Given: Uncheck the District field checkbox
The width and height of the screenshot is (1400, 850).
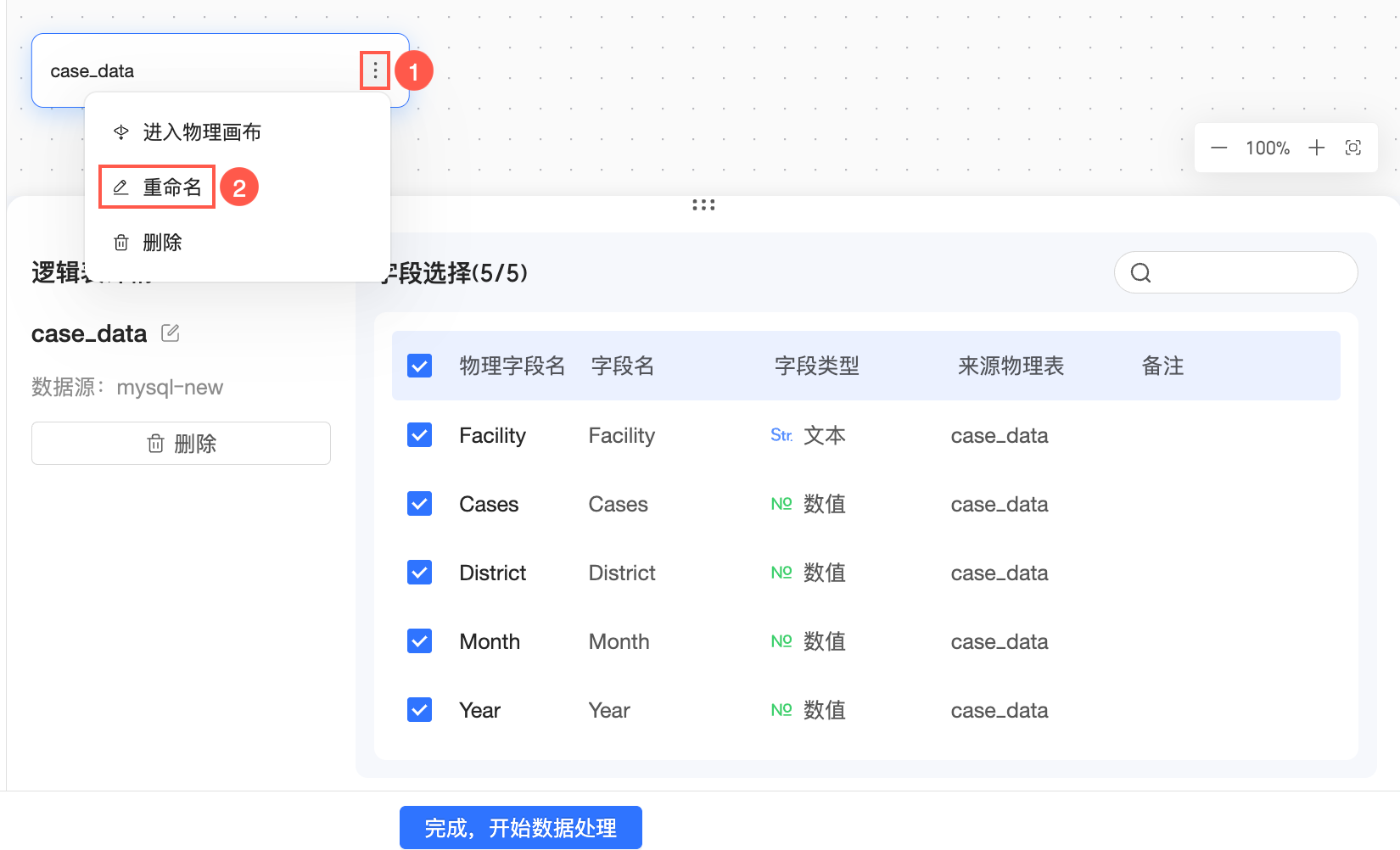Looking at the screenshot, I should click(419, 572).
